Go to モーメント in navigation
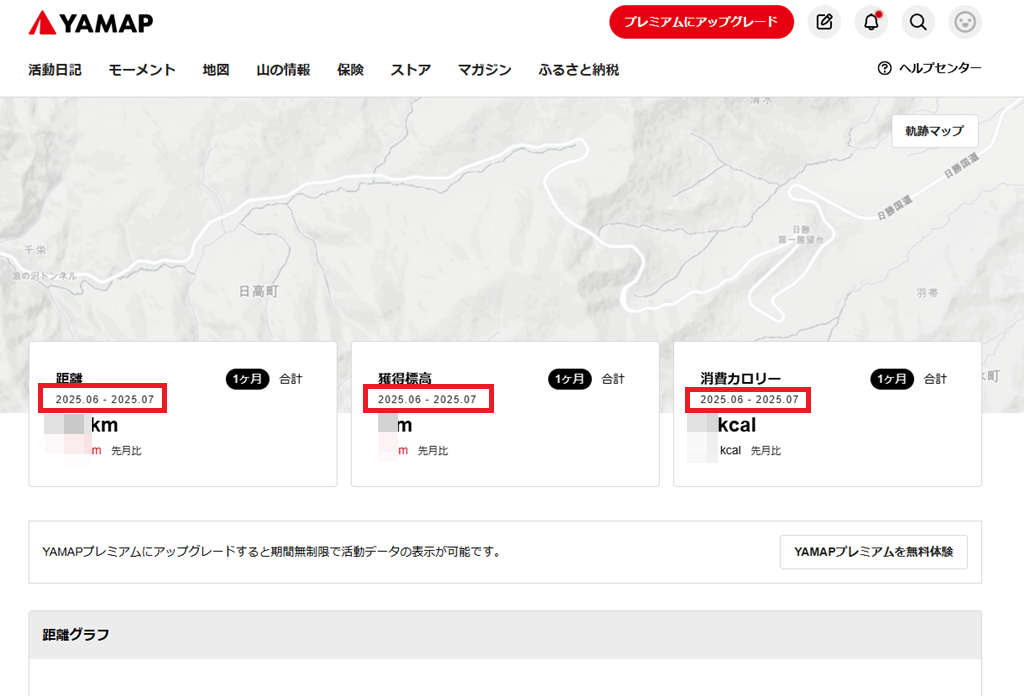This screenshot has height=696, width=1024. pos(142,70)
